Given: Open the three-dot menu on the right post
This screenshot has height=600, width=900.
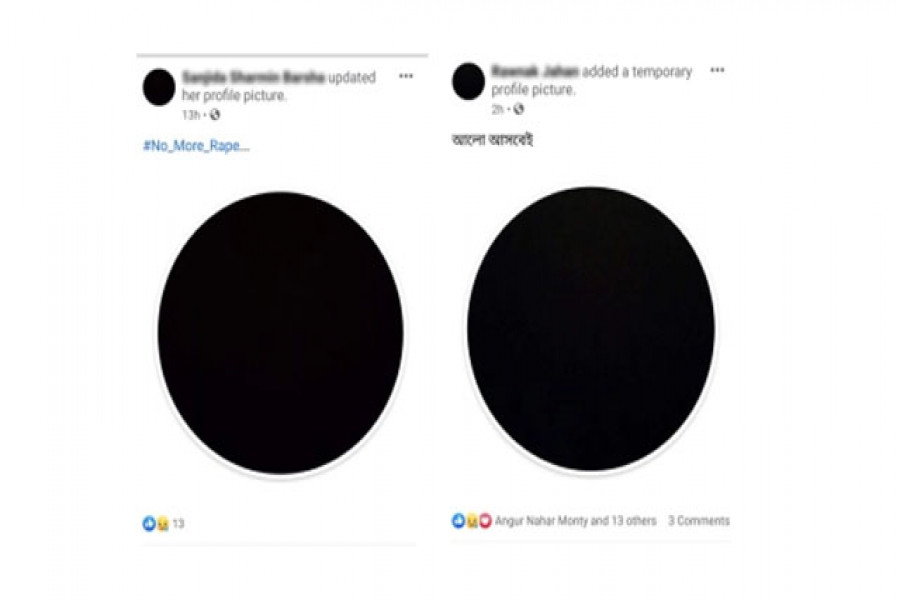Looking at the screenshot, I should [717, 70].
